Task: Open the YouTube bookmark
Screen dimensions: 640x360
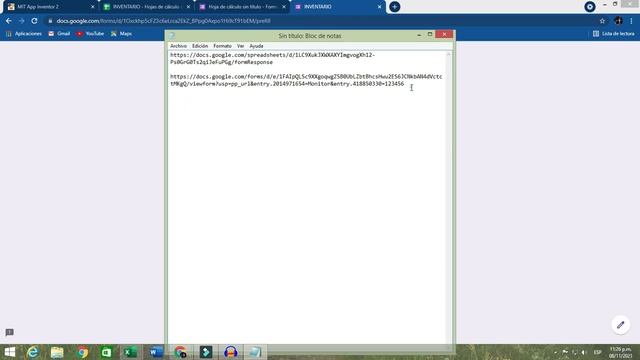Action: [x=90, y=33]
